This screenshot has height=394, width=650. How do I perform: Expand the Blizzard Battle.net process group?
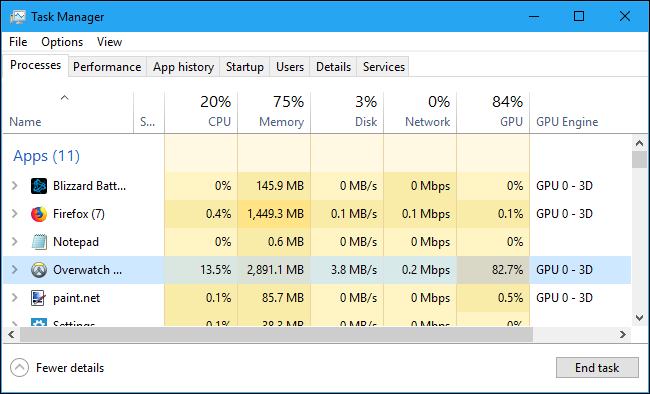pos(15,186)
